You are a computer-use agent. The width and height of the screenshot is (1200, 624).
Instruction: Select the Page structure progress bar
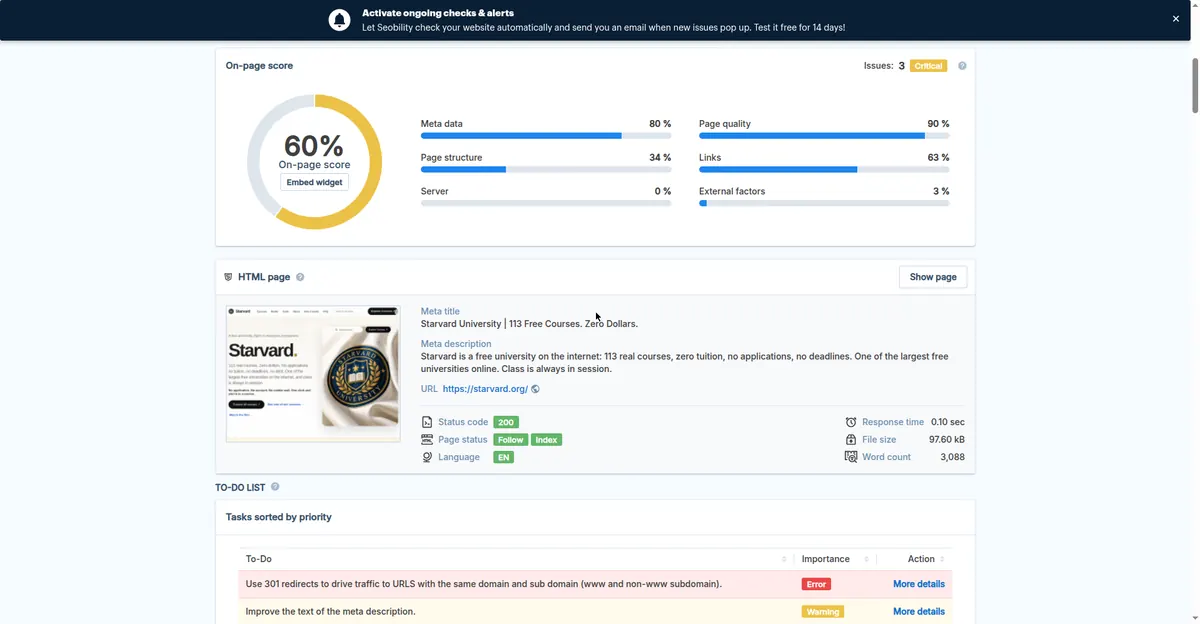click(546, 170)
